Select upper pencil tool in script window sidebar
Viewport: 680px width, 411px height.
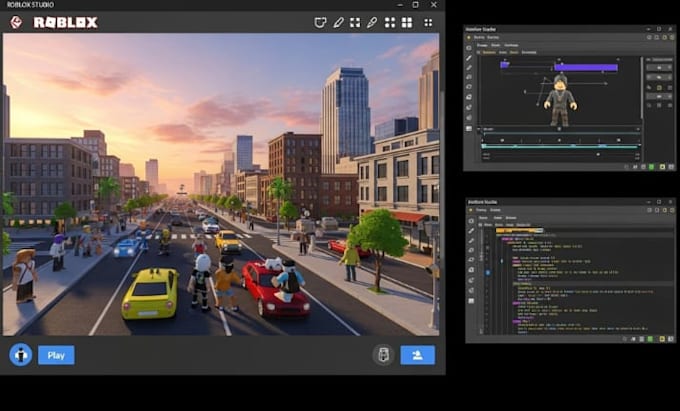[x=471, y=231]
